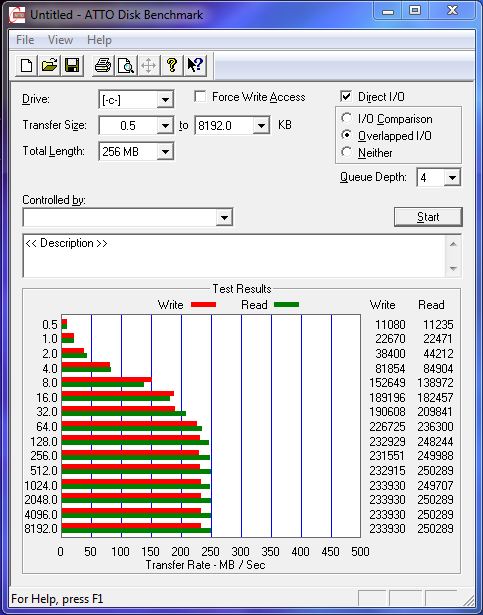
Task: Click the read value 209841
Action: 435,412
